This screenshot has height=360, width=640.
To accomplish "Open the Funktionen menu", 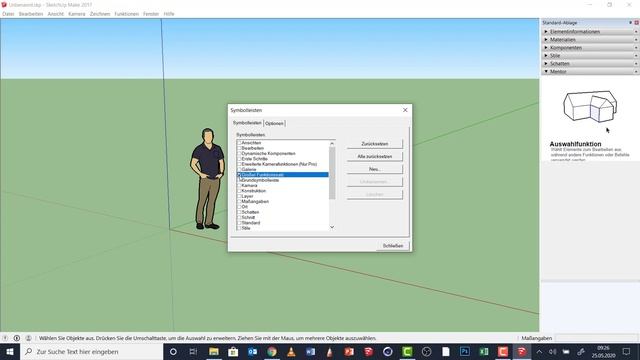I will 127,14.
